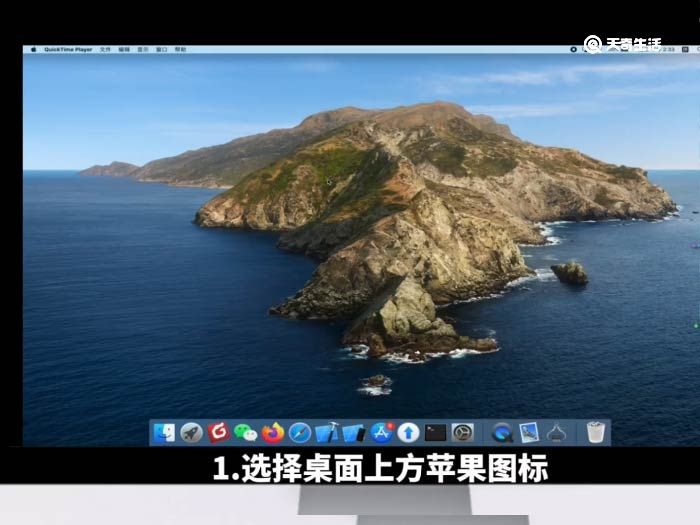Screen dimensions: 700x525
Task: Switch to QuickTime Player in Dock
Action: 502,432
